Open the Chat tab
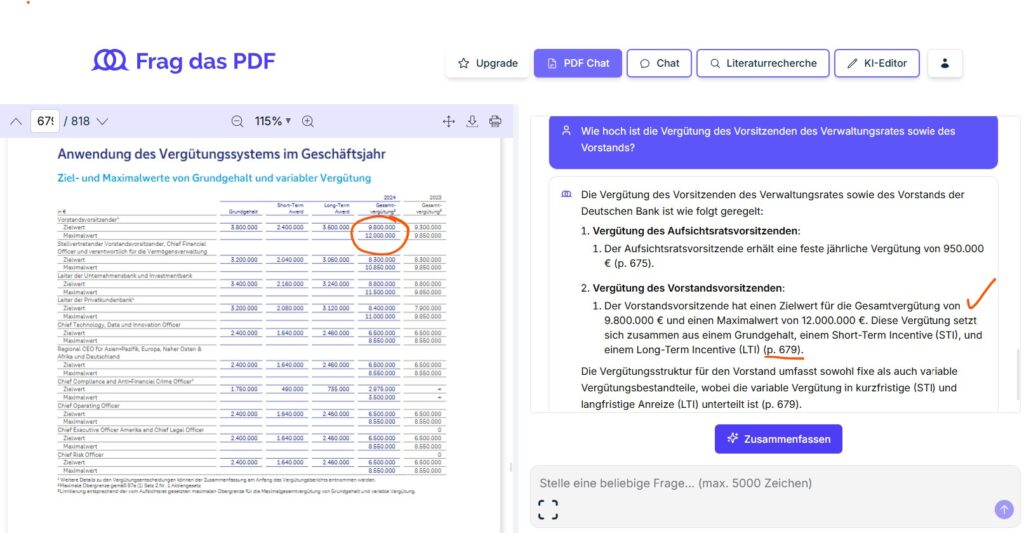Screen dimensions: 1024x533 (659, 63)
